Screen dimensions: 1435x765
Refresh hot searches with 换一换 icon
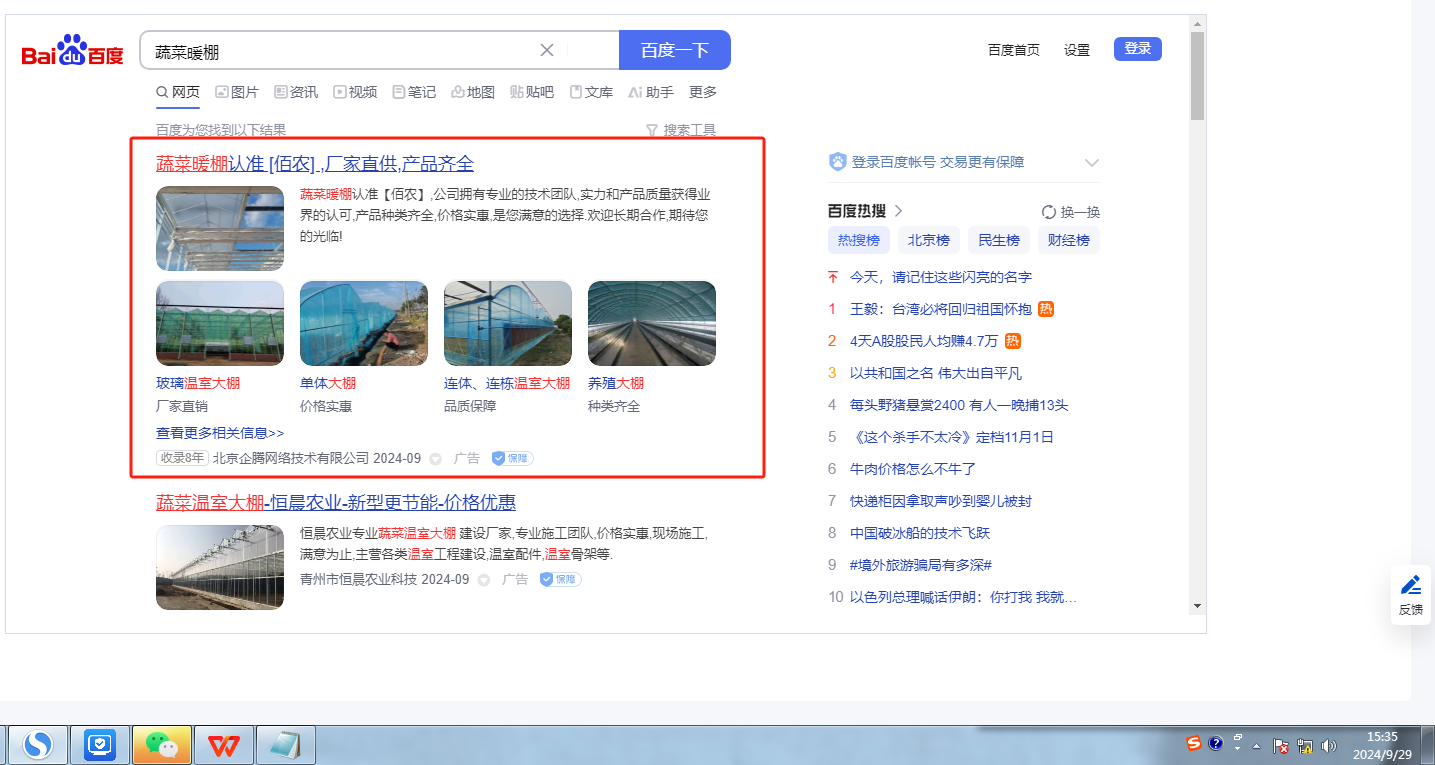click(x=1049, y=212)
